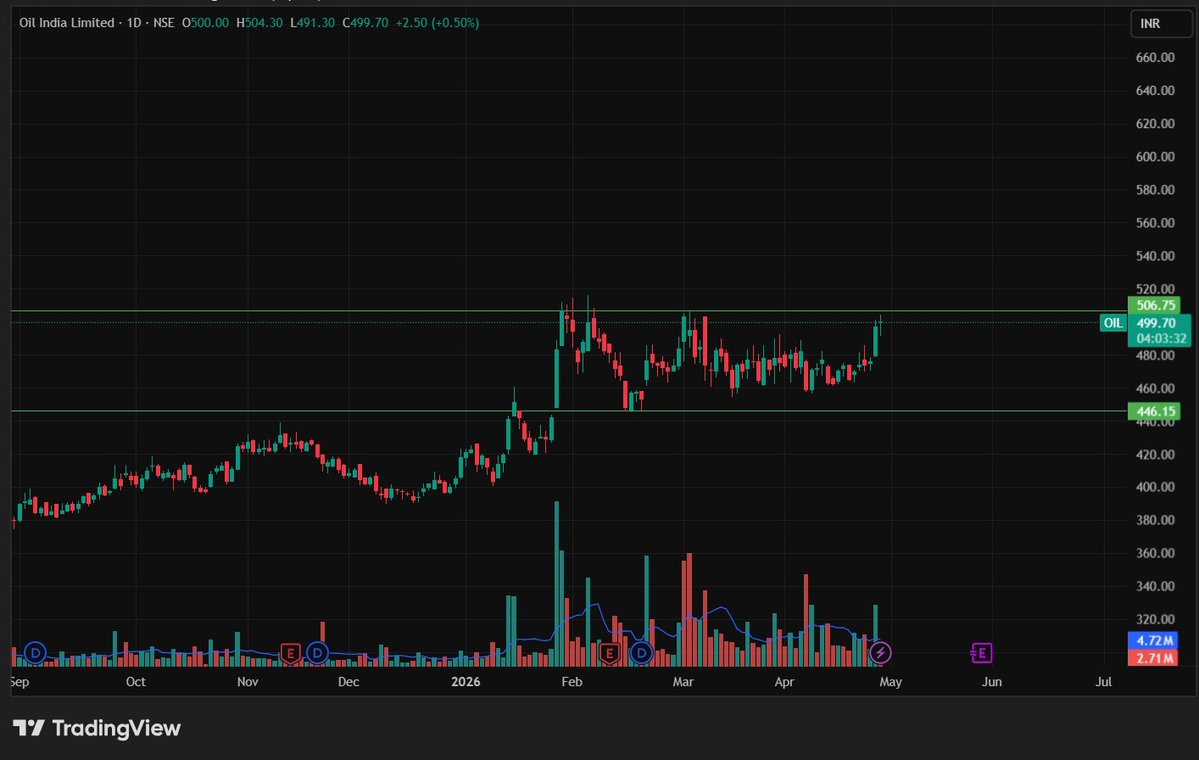Click the dividend D marker before Dec
This screenshot has width=1199, height=760.
click(317, 653)
